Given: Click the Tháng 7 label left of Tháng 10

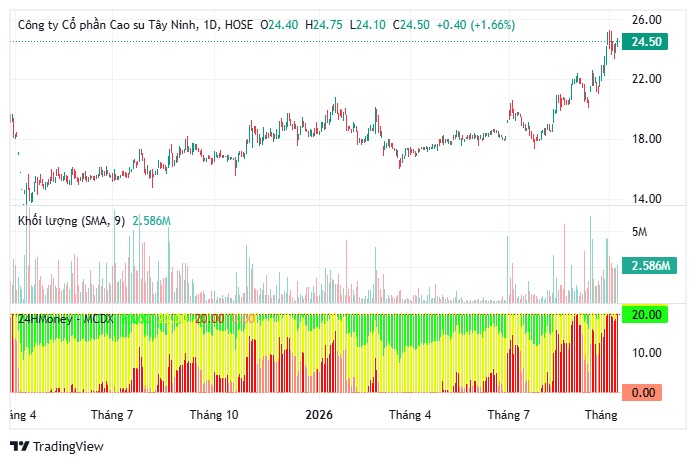Looking at the screenshot, I should 112,415.
